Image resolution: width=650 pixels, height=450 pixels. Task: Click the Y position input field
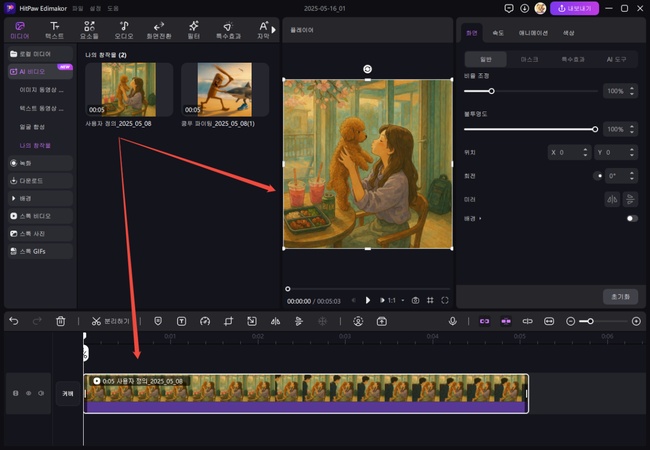(616, 152)
